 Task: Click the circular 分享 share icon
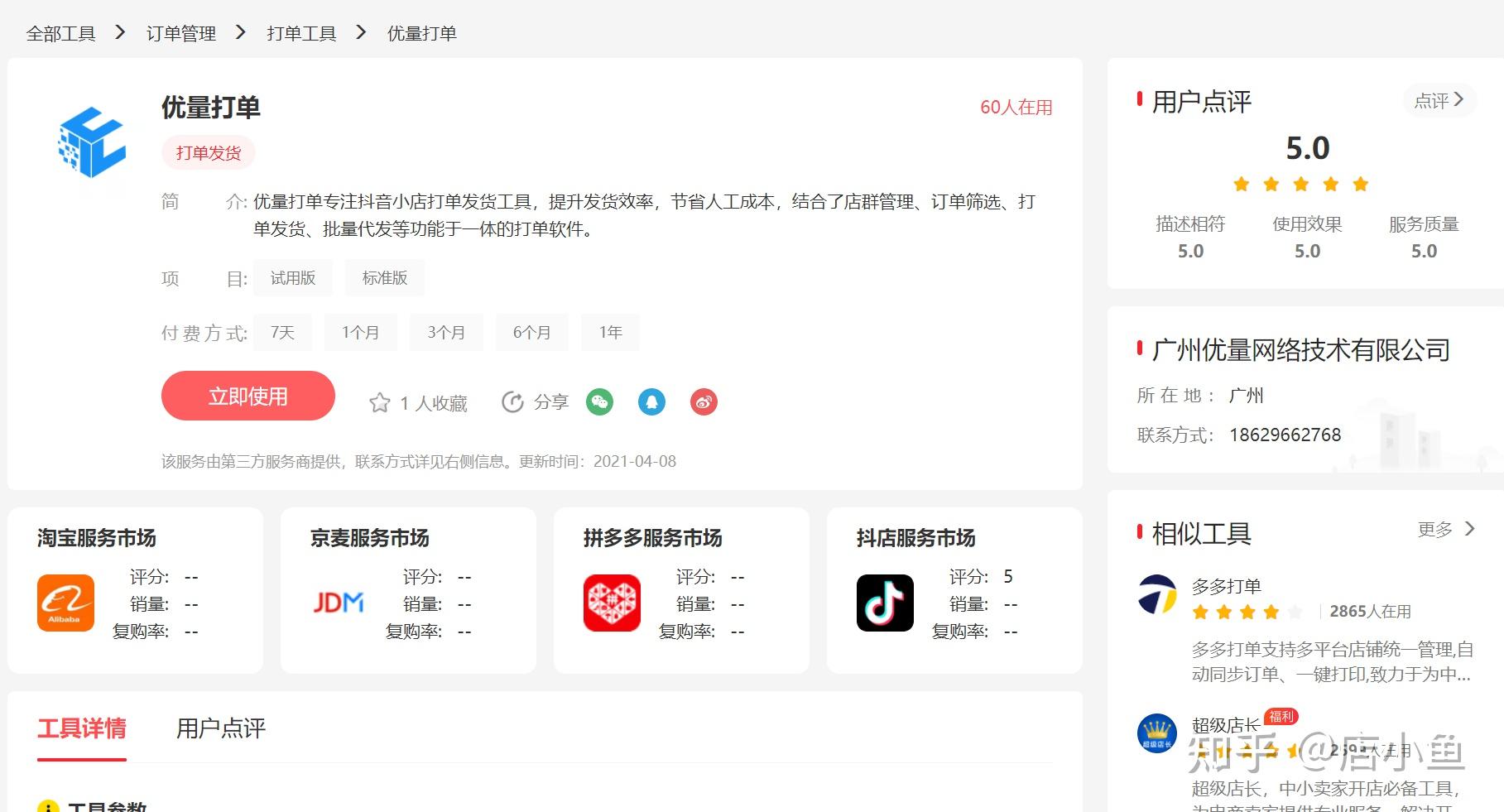(x=513, y=402)
